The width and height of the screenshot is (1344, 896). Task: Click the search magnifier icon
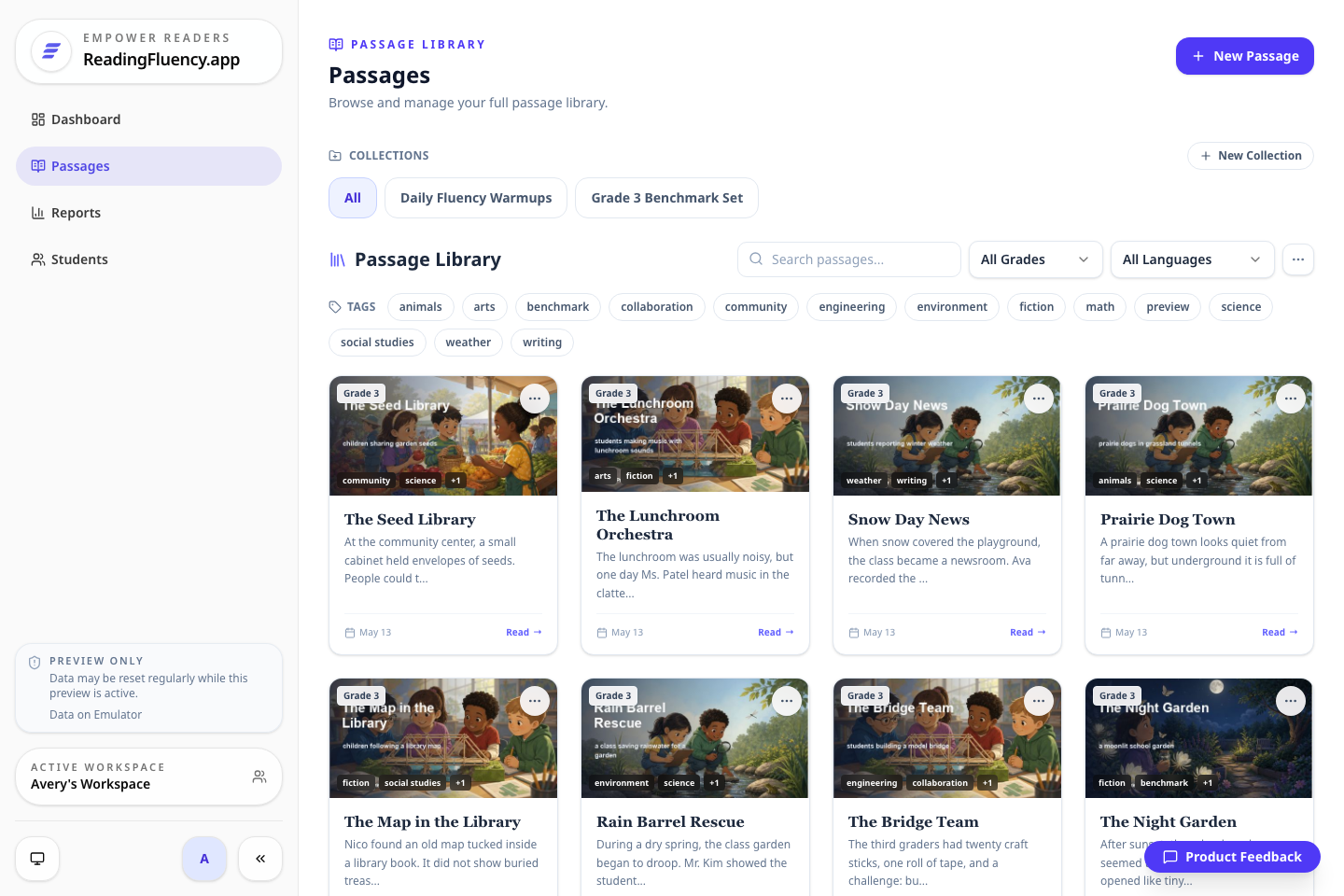[756, 259]
